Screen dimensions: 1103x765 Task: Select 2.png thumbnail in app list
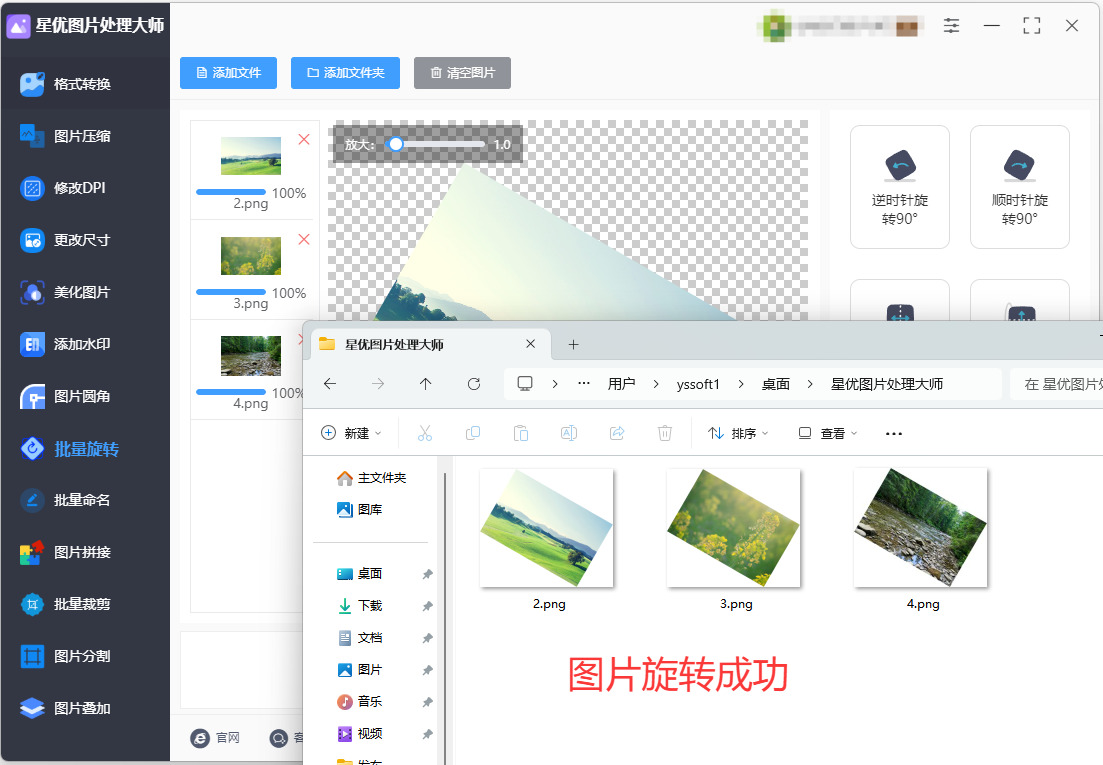[251, 156]
